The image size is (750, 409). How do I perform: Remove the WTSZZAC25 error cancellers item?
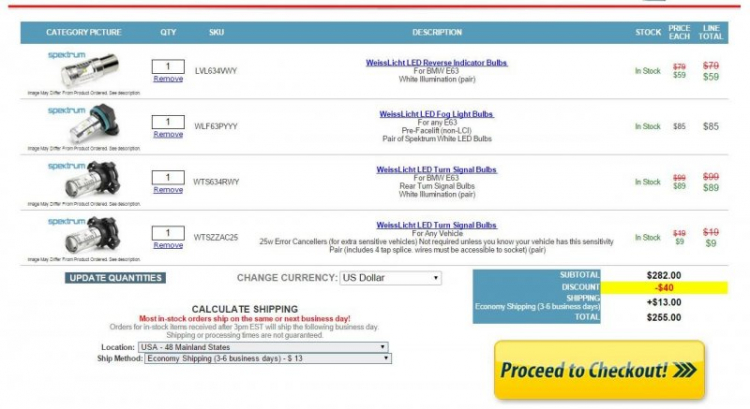pos(168,245)
